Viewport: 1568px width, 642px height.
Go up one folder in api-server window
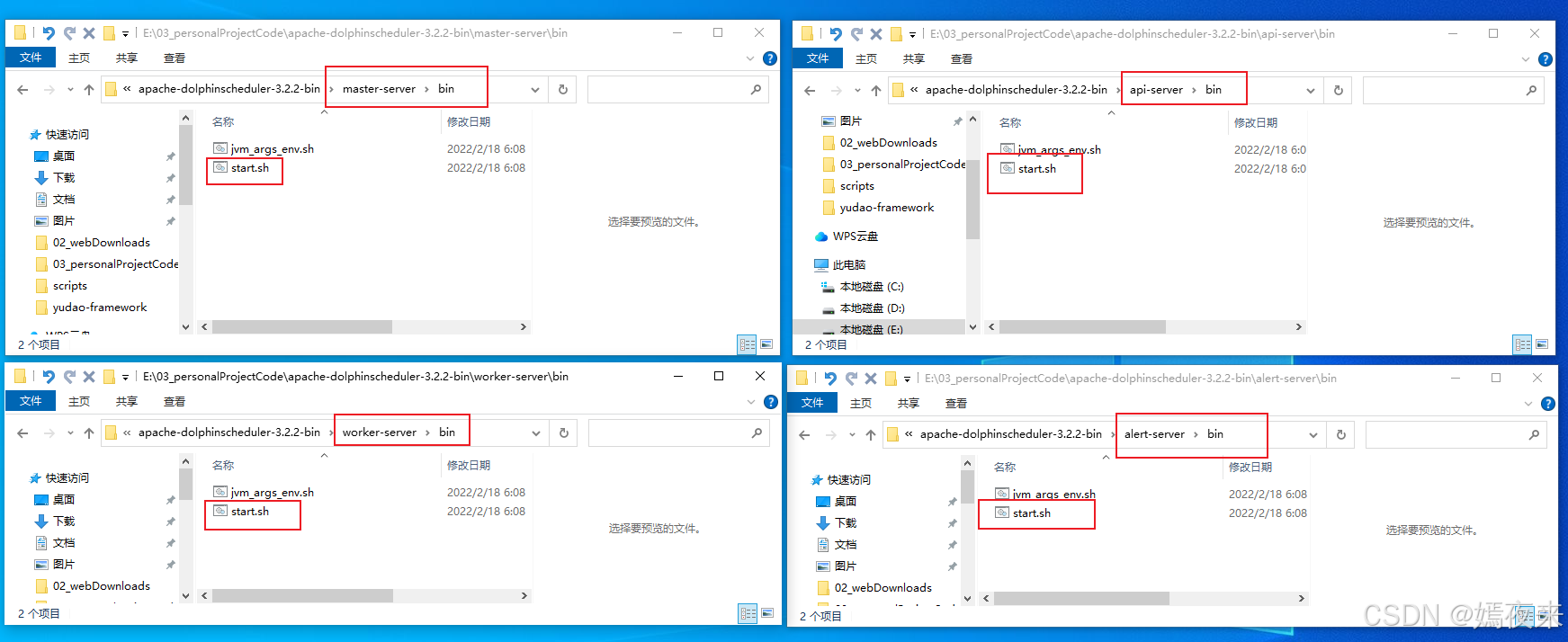click(x=876, y=90)
